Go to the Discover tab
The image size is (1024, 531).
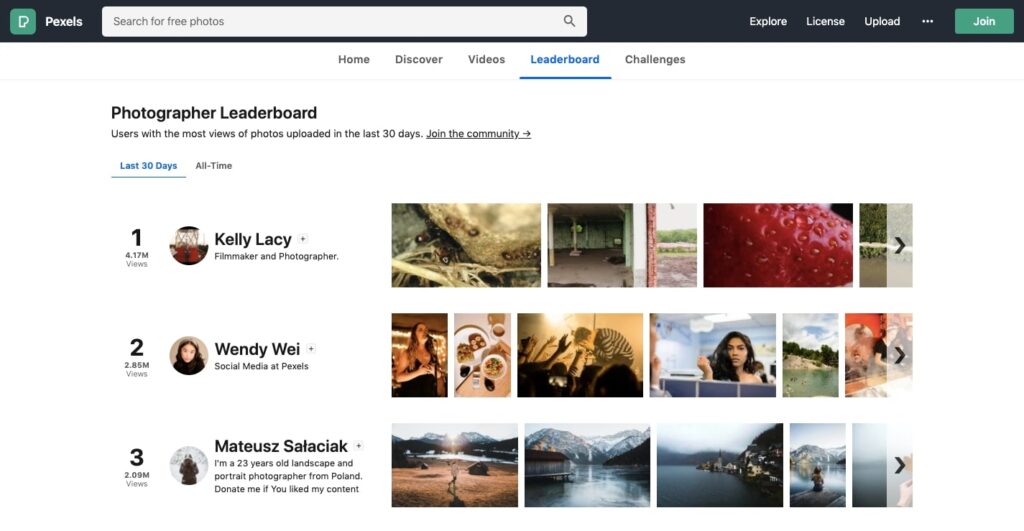pos(418,60)
